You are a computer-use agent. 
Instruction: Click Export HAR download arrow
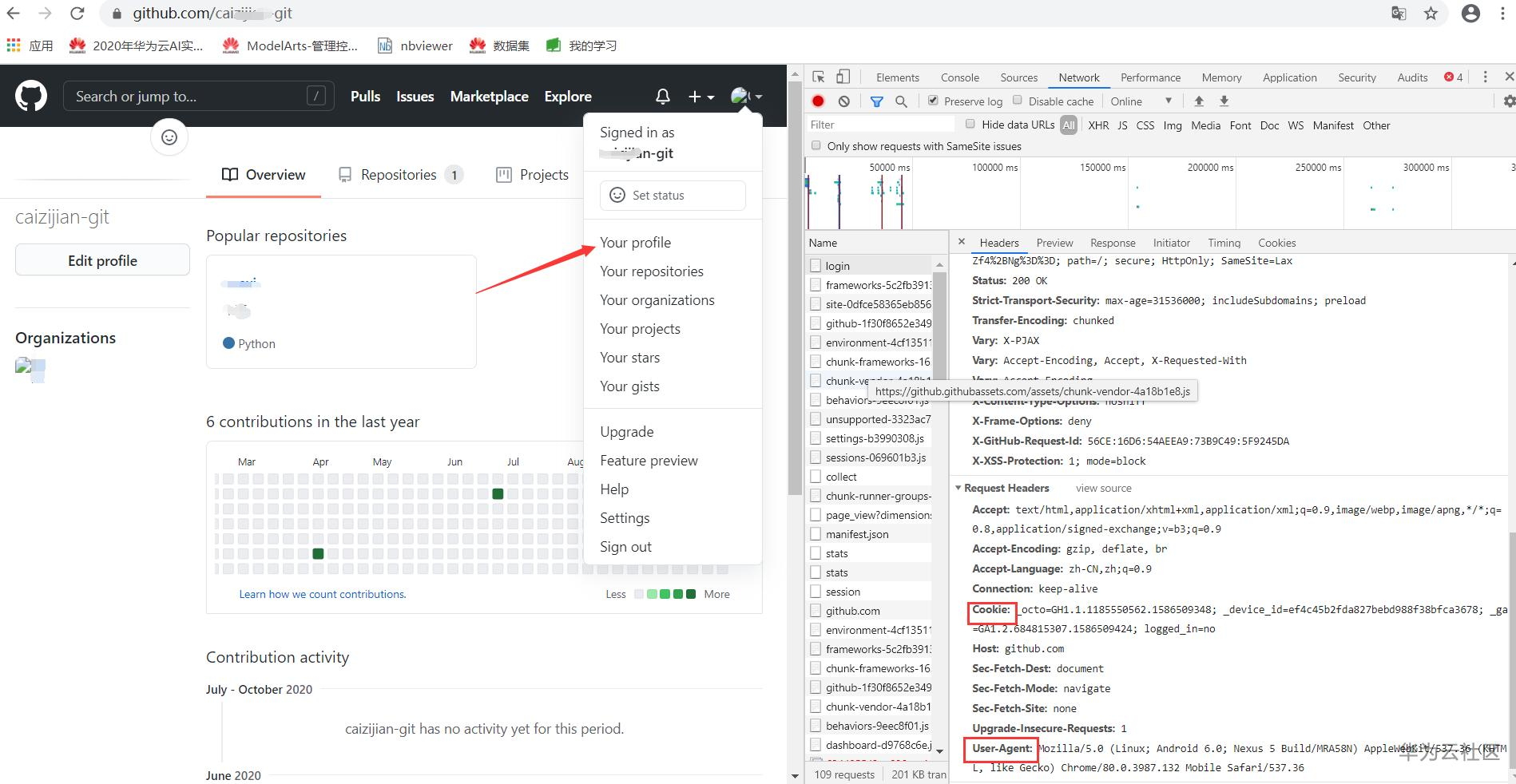1224,101
